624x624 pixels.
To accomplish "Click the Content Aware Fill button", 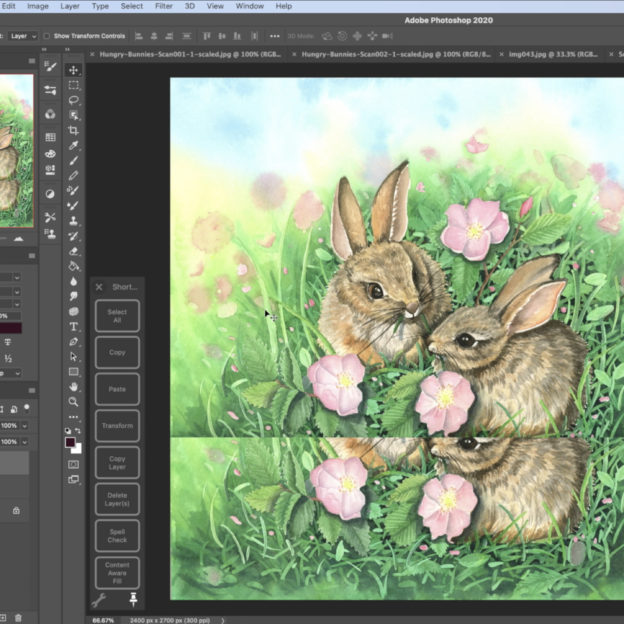I will (117, 573).
